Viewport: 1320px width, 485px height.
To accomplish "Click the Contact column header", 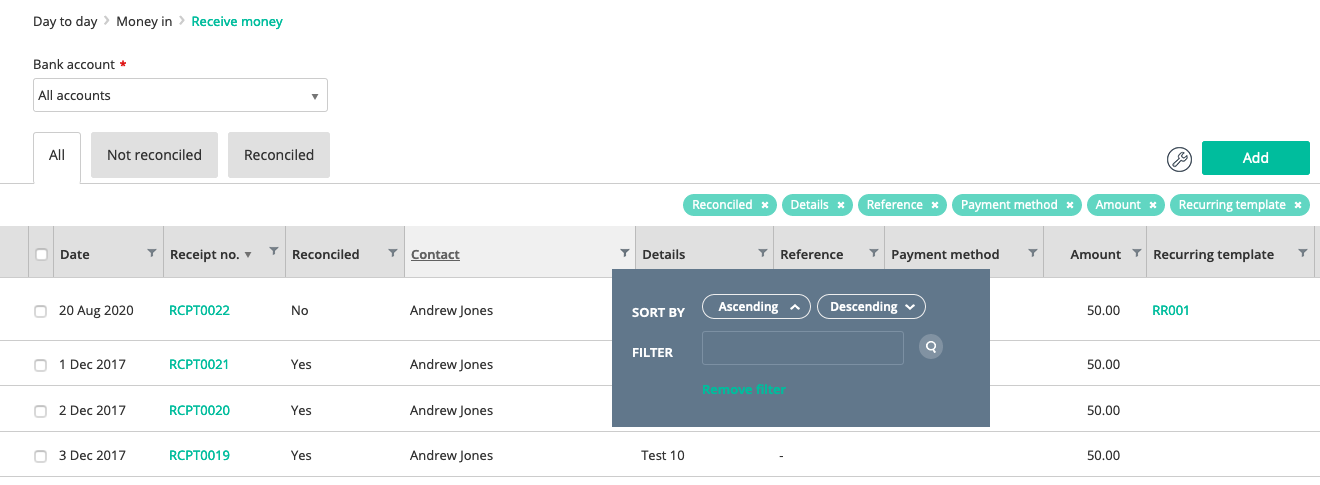I will click(x=435, y=254).
